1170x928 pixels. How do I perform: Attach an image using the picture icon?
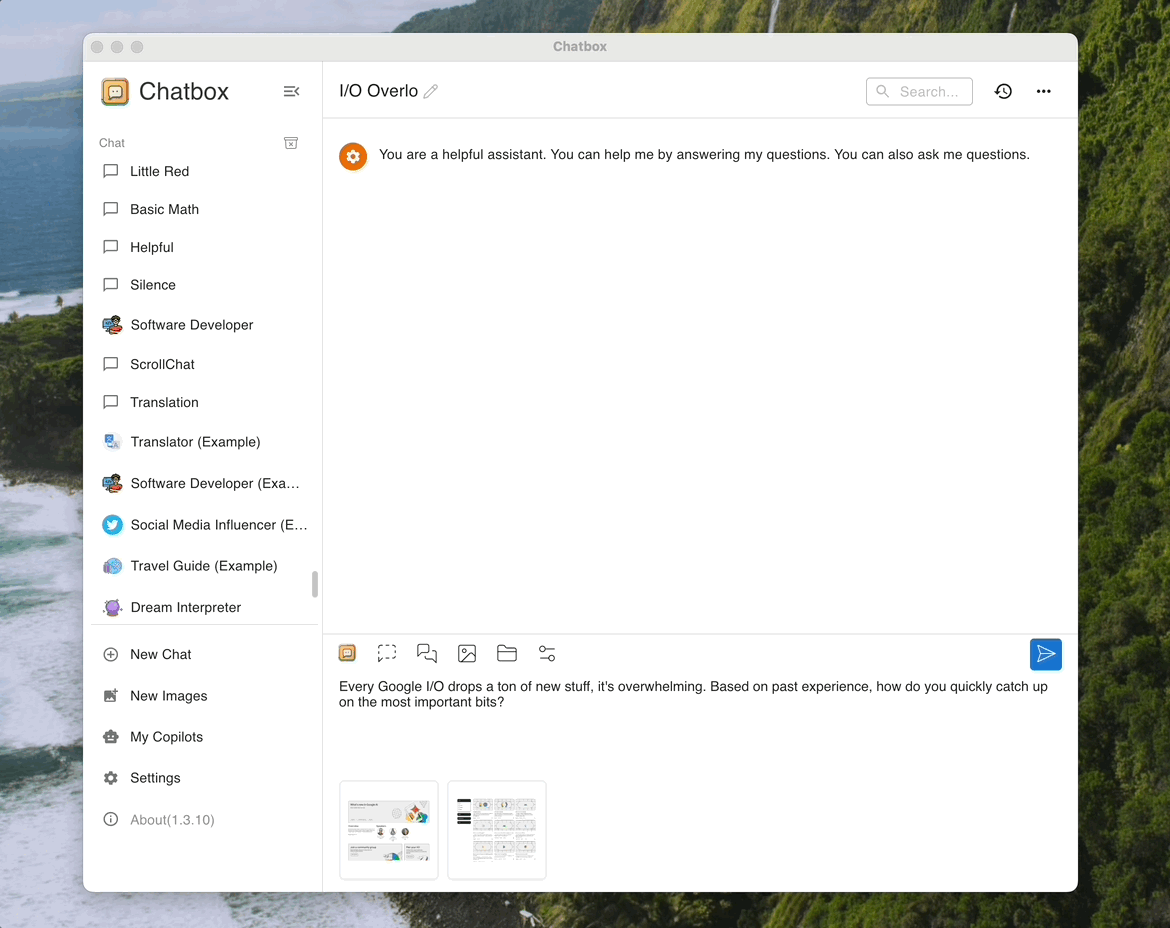[467, 653]
